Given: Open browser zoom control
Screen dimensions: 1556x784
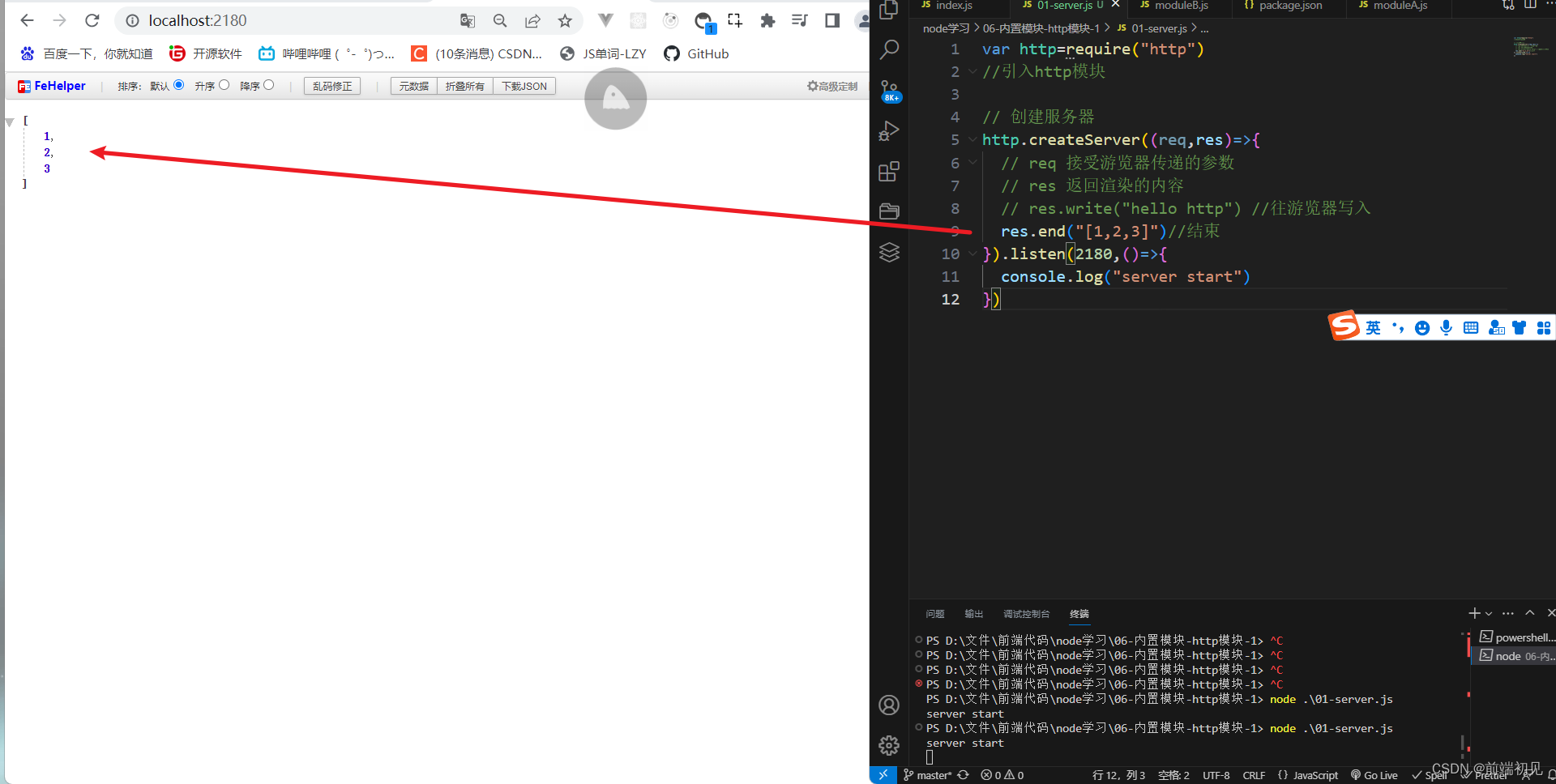Looking at the screenshot, I should [500, 21].
